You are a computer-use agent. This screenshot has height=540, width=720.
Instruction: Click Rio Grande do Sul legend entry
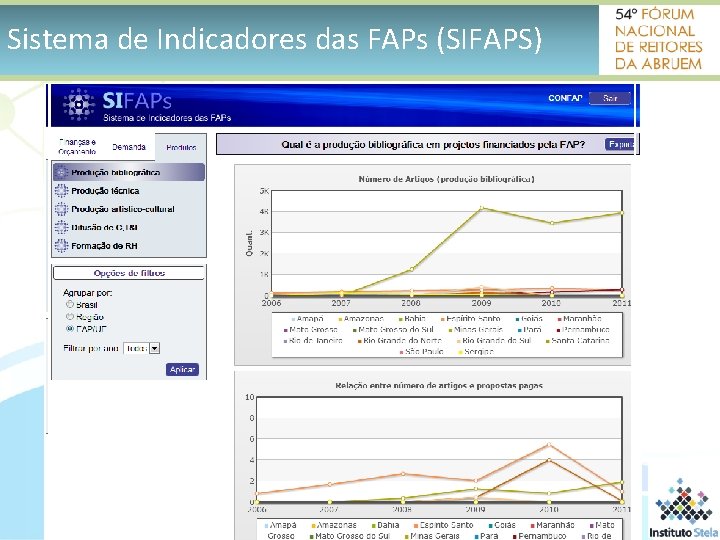pyautogui.click(x=494, y=340)
